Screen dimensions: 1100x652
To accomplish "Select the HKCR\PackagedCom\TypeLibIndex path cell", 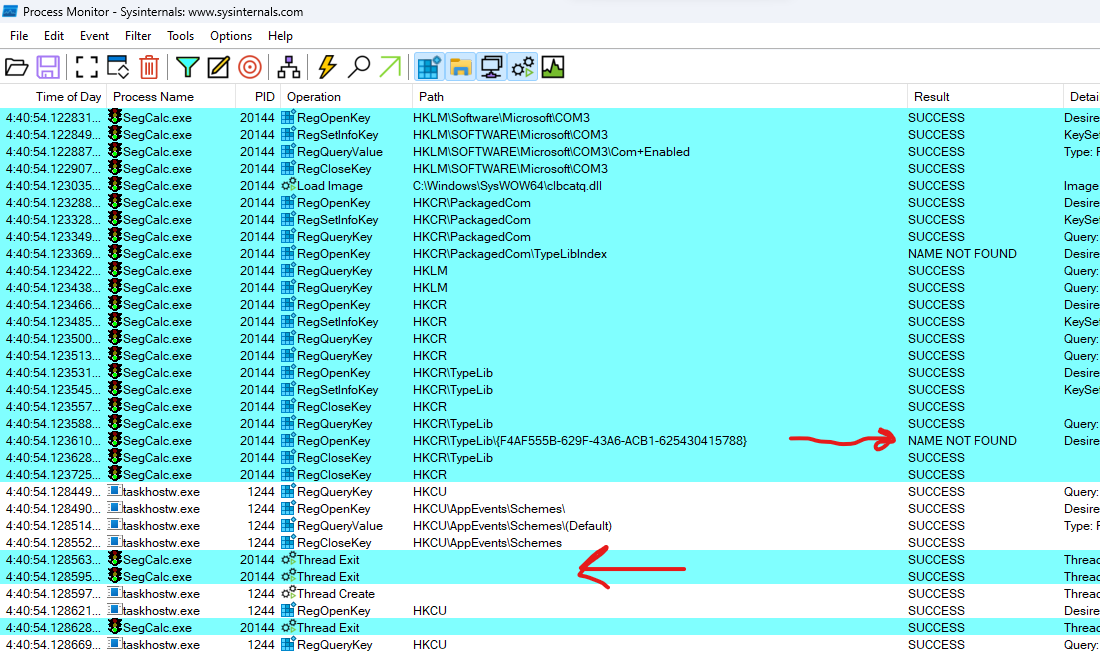I will pyautogui.click(x=509, y=254).
